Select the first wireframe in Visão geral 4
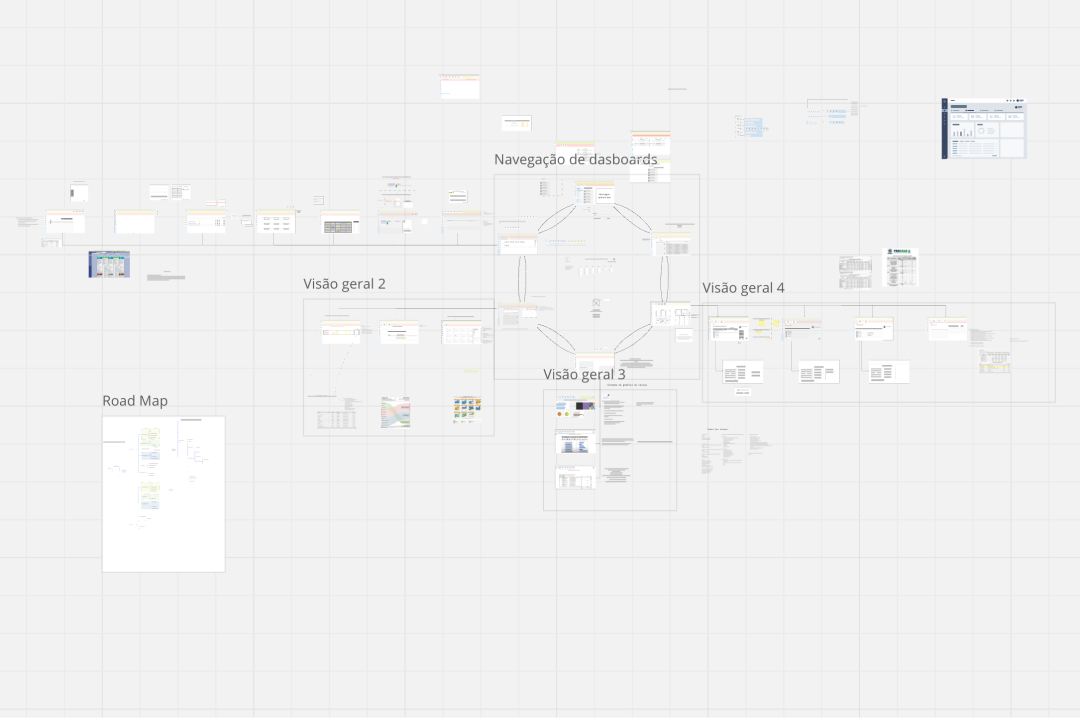Image resolution: width=1080 pixels, height=718 pixels. tap(729, 329)
